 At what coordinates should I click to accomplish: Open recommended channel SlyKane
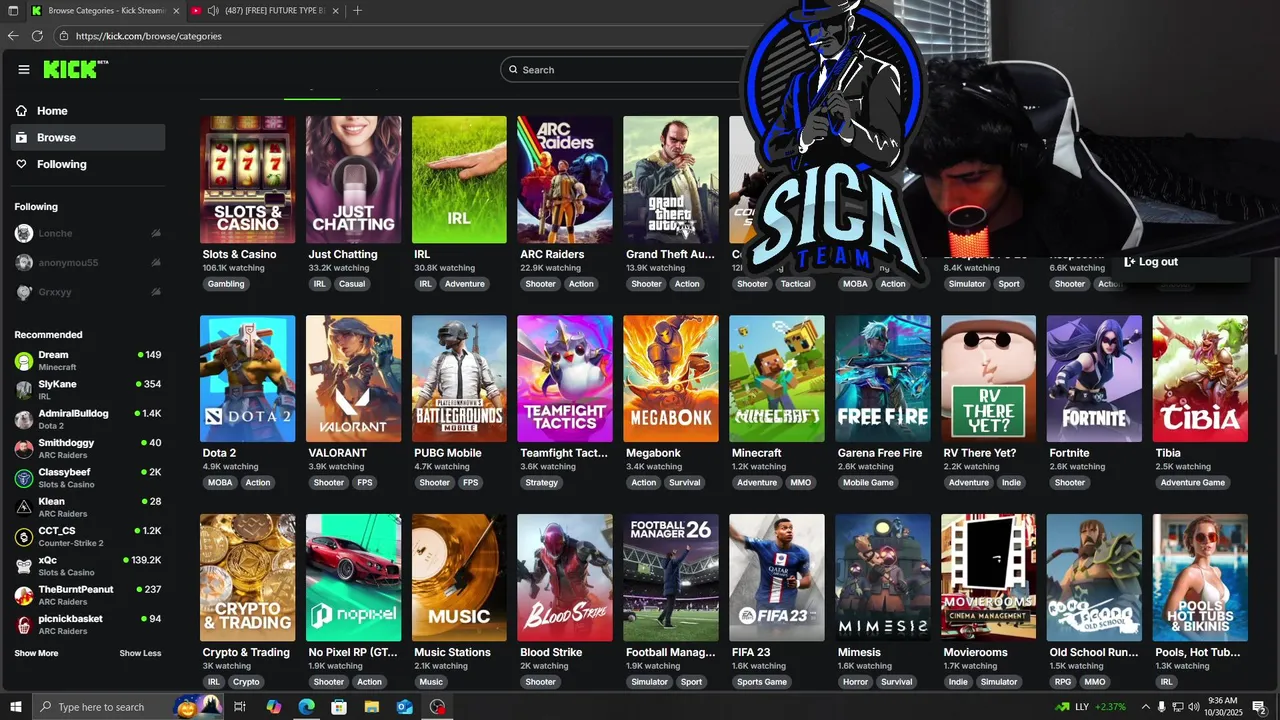click(88, 390)
